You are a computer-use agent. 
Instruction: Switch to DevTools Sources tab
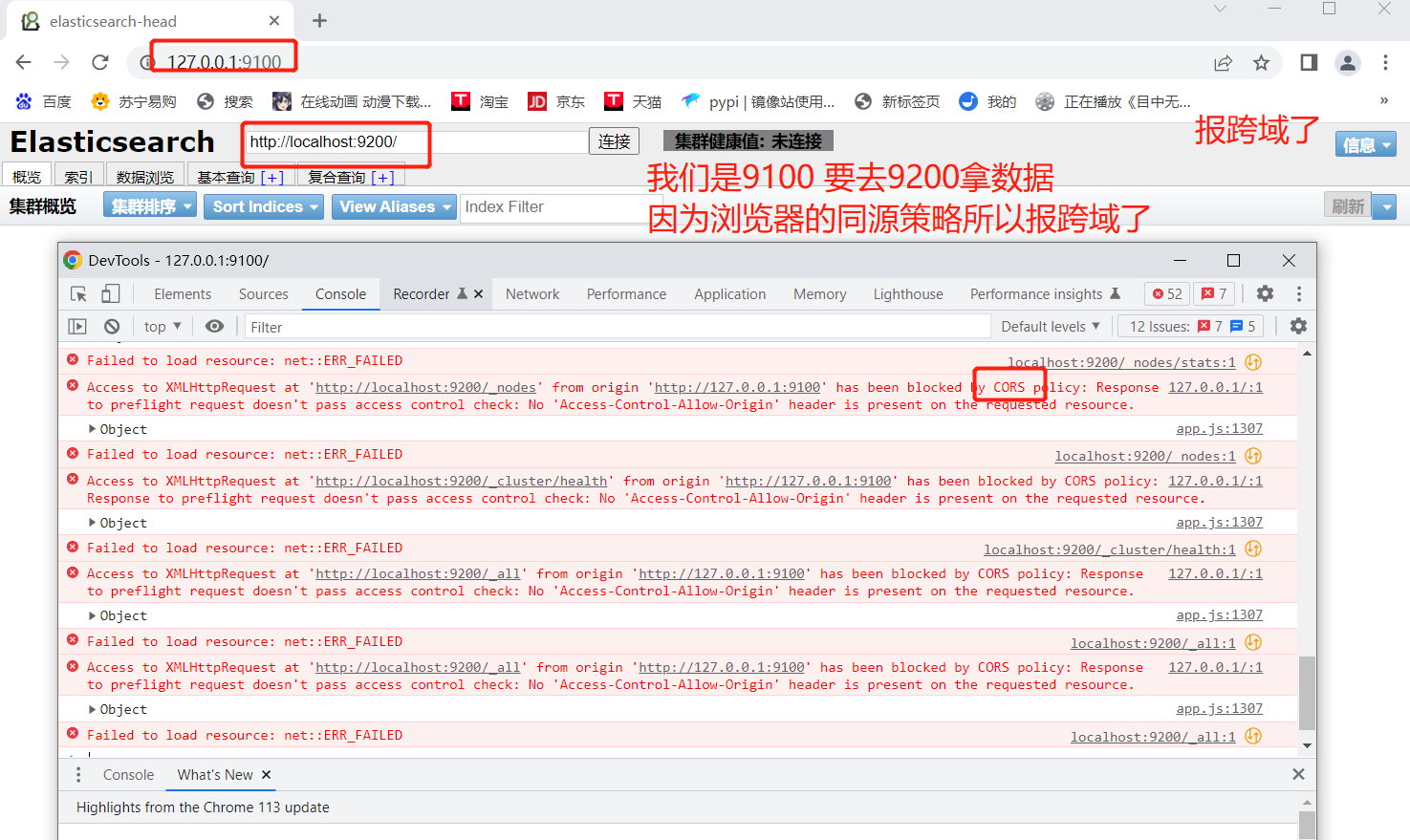[x=264, y=294]
